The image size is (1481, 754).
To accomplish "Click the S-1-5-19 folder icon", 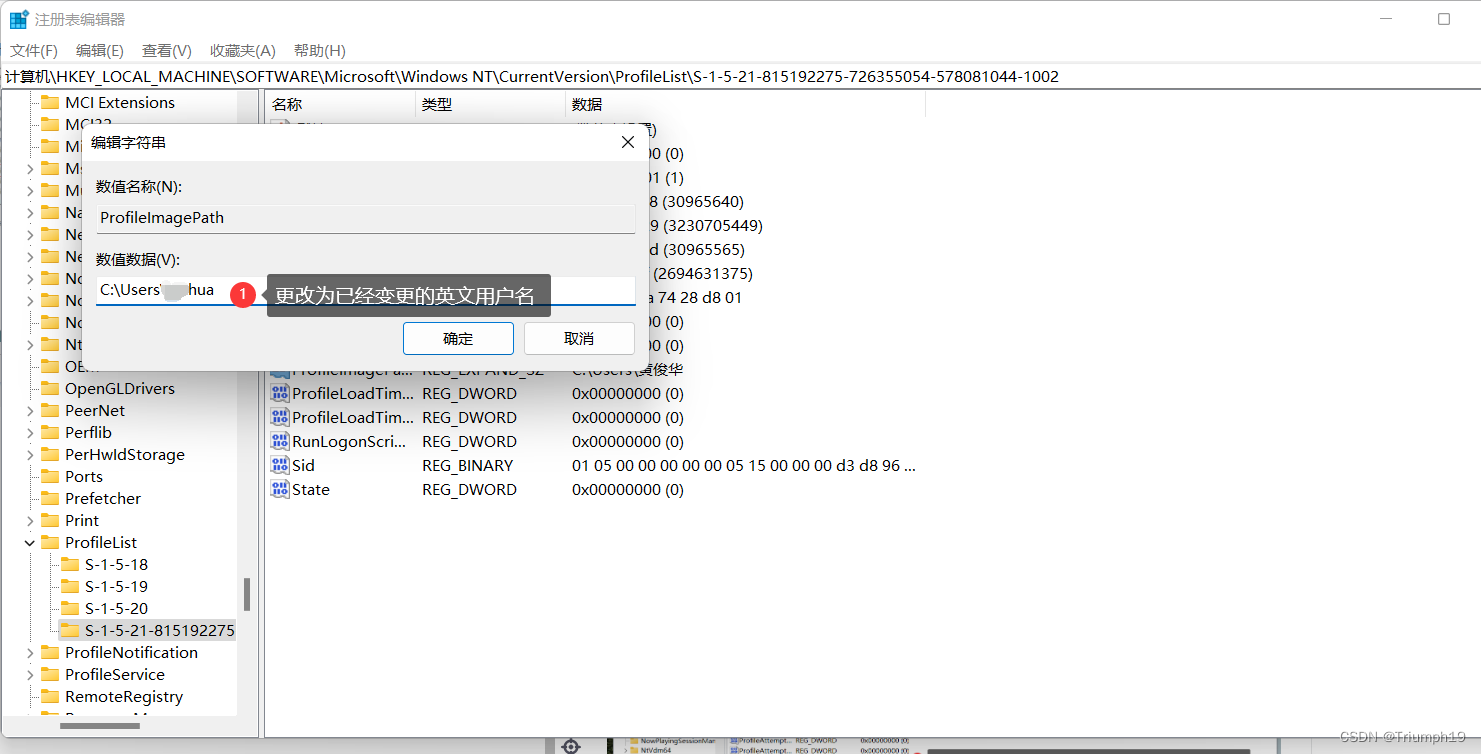I will [70, 587].
